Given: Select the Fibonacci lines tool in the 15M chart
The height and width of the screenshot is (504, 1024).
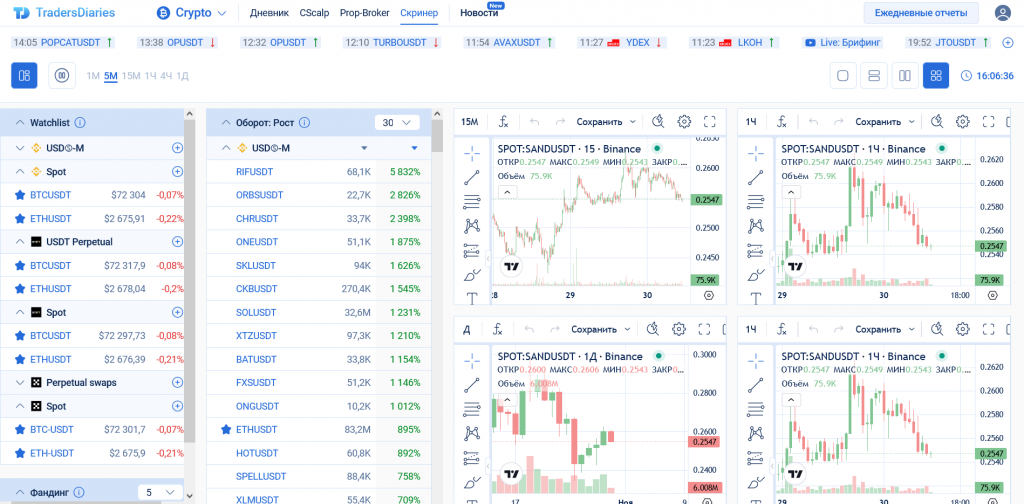Looking at the screenshot, I should 472,202.
